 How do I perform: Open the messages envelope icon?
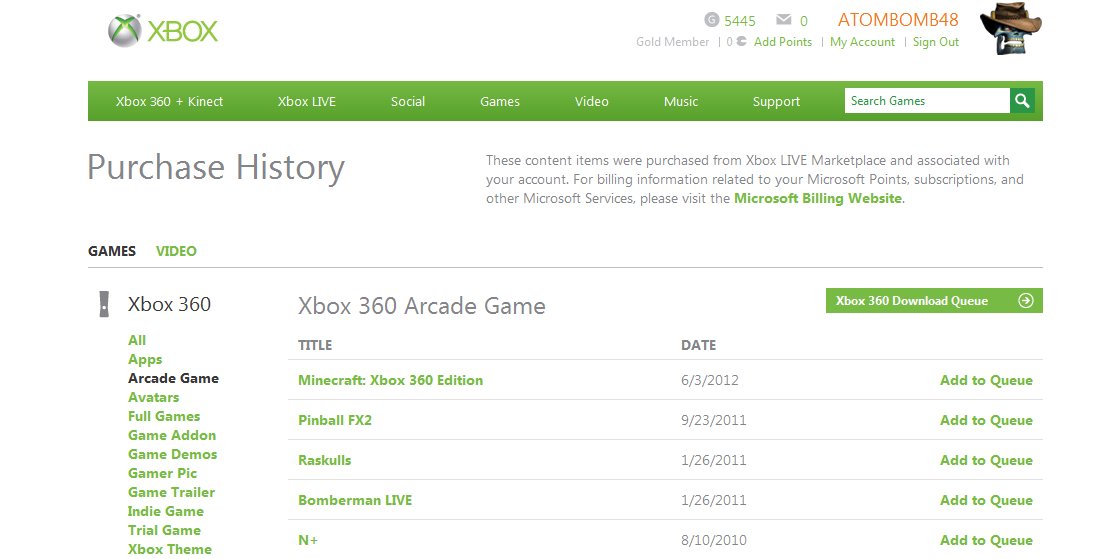[784, 20]
